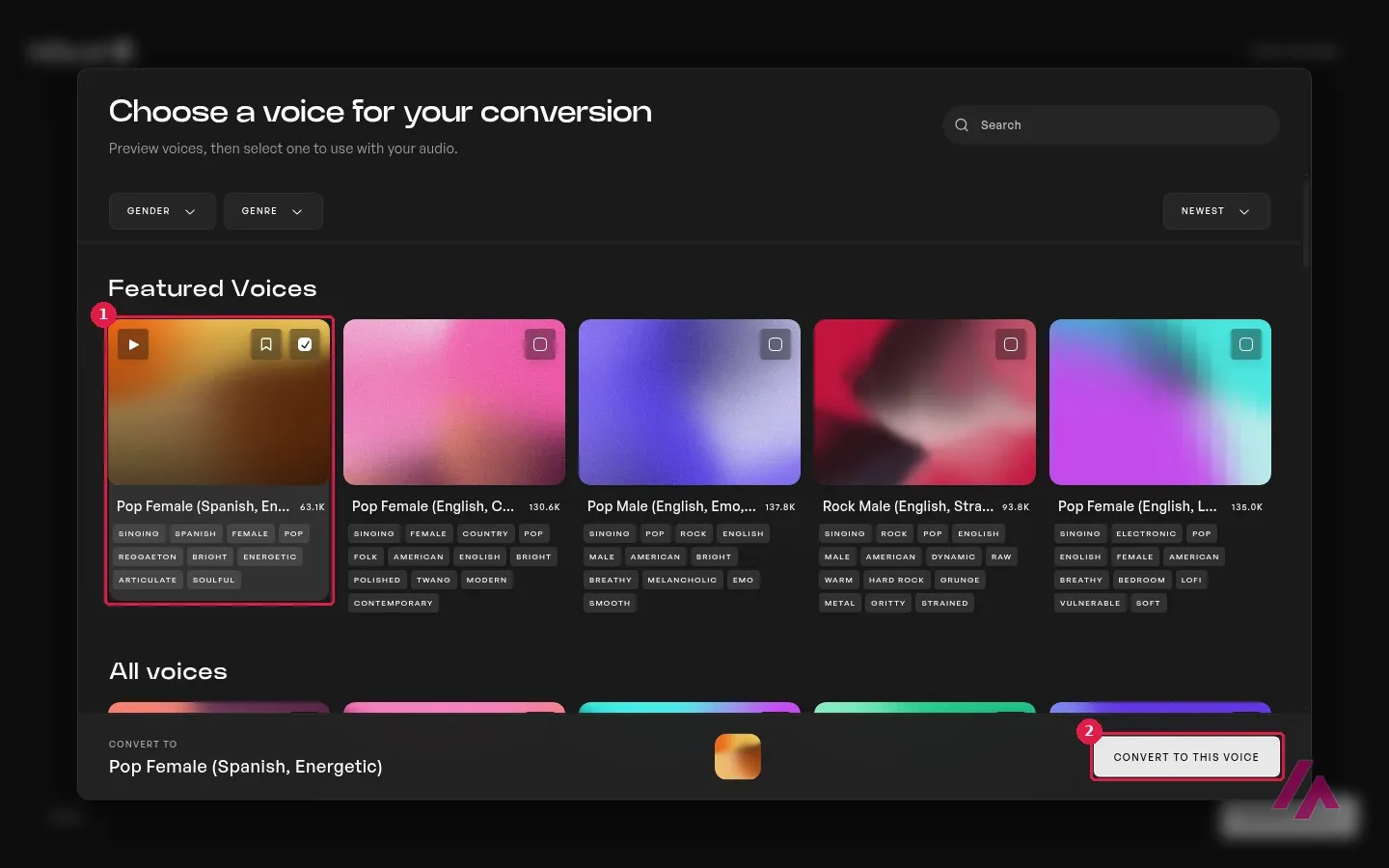This screenshot has height=868, width=1389.
Task: Click the POLISHED tag
Action: pyautogui.click(x=377, y=580)
